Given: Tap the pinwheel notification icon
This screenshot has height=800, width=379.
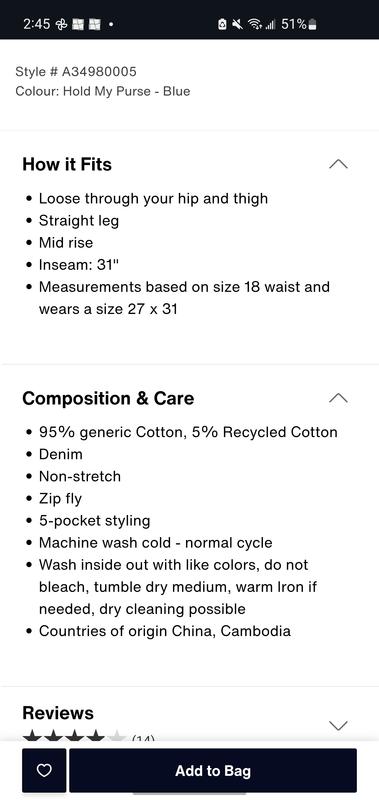Looking at the screenshot, I should (61, 24).
